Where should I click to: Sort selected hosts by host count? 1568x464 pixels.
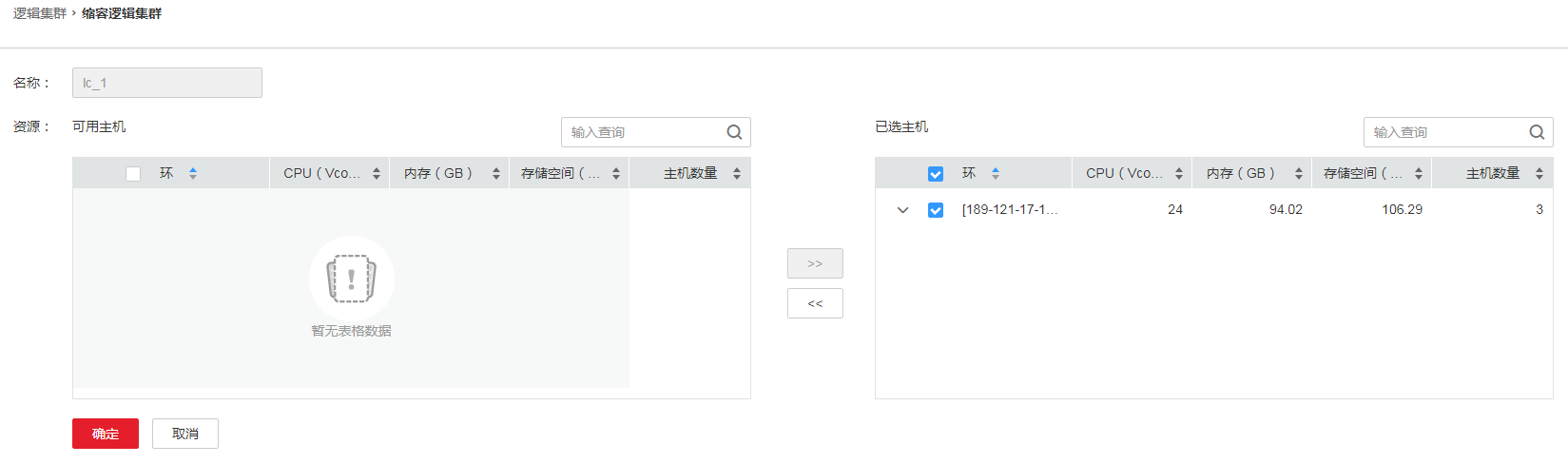point(1539,173)
